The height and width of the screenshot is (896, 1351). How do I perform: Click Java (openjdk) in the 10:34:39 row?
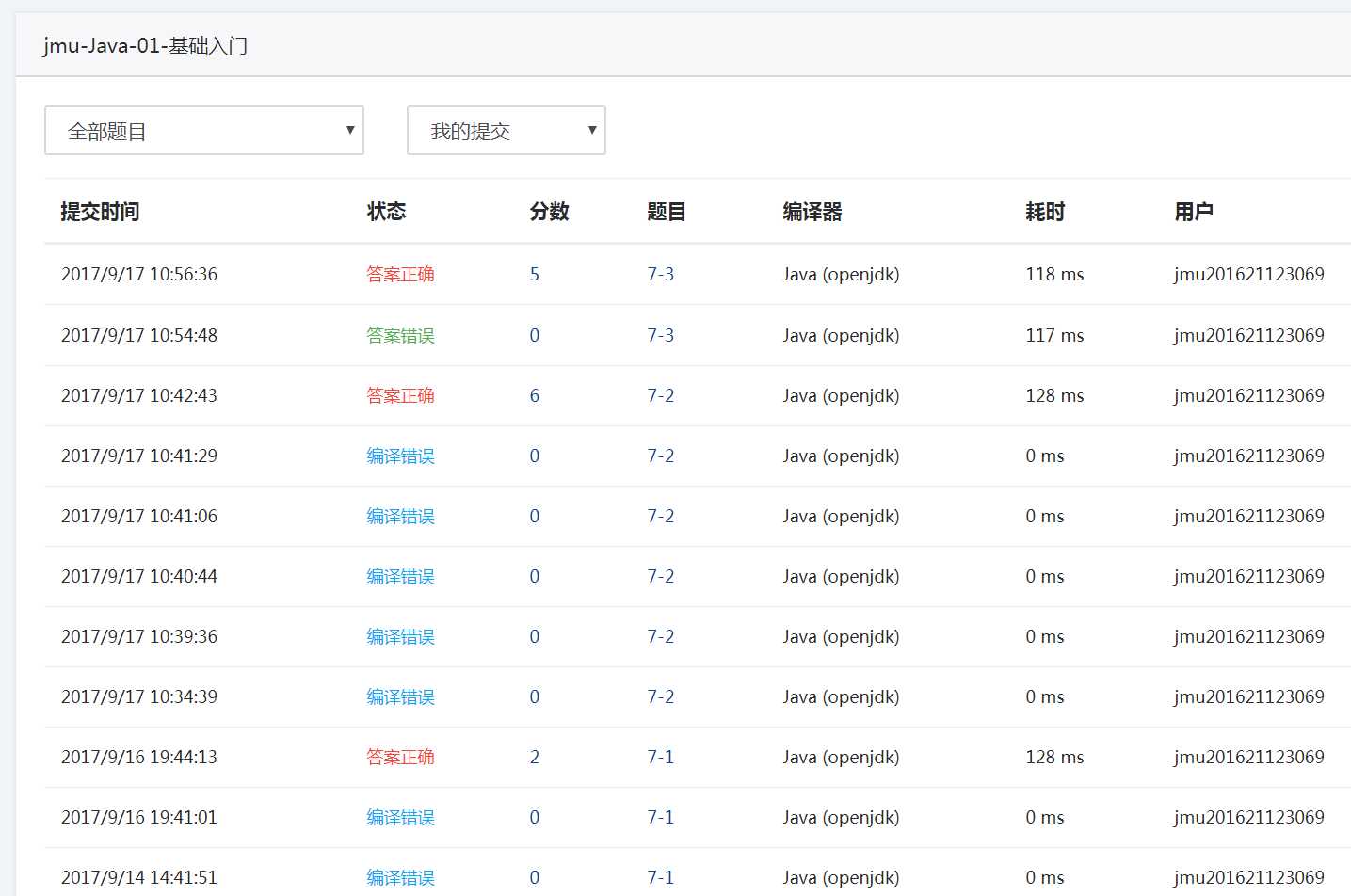[841, 696]
